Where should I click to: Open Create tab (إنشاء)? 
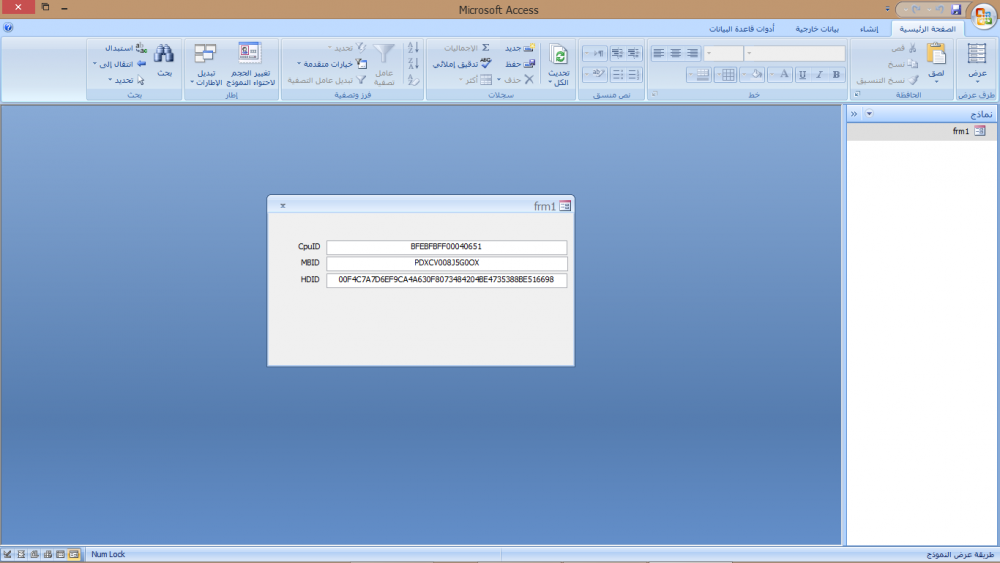(x=869, y=29)
